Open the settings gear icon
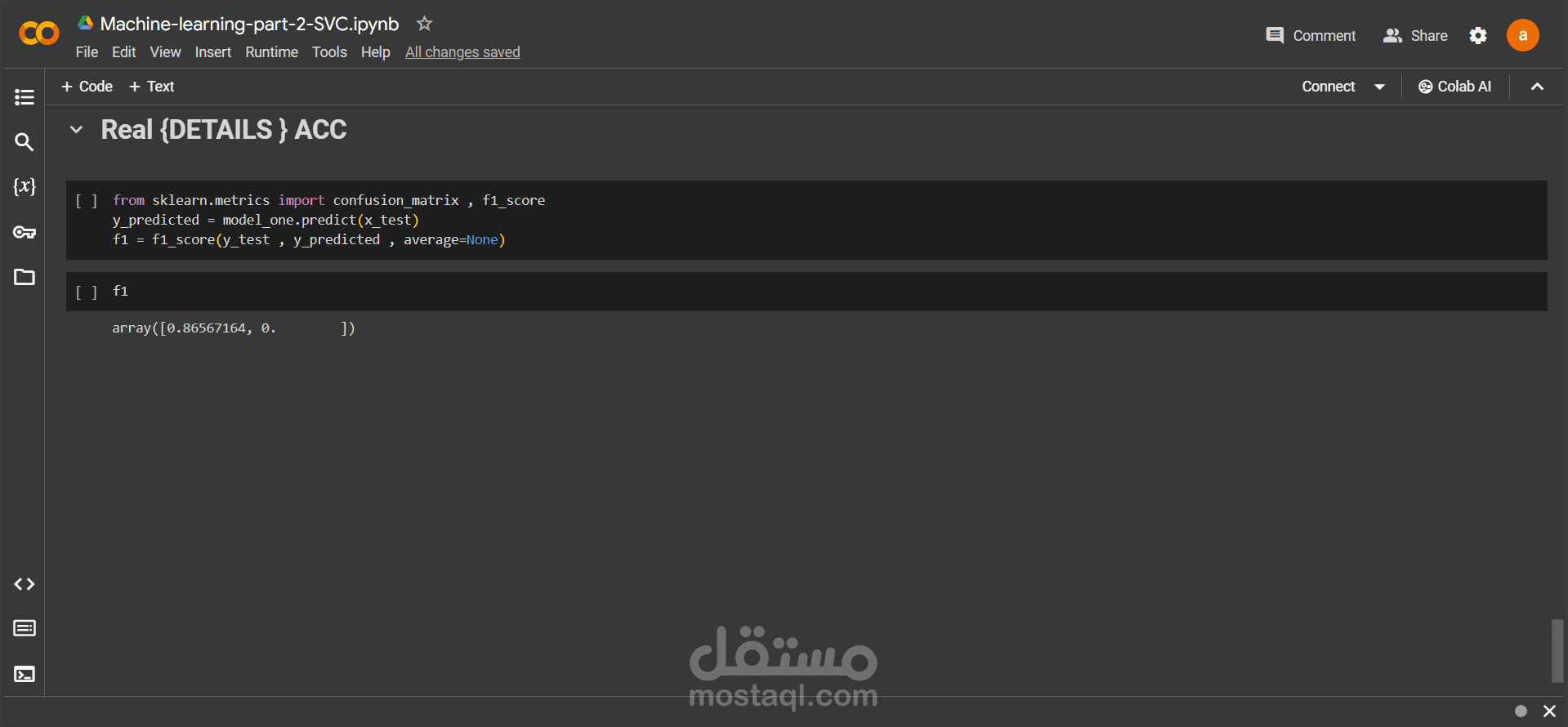The width and height of the screenshot is (1568, 727). click(x=1478, y=36)
